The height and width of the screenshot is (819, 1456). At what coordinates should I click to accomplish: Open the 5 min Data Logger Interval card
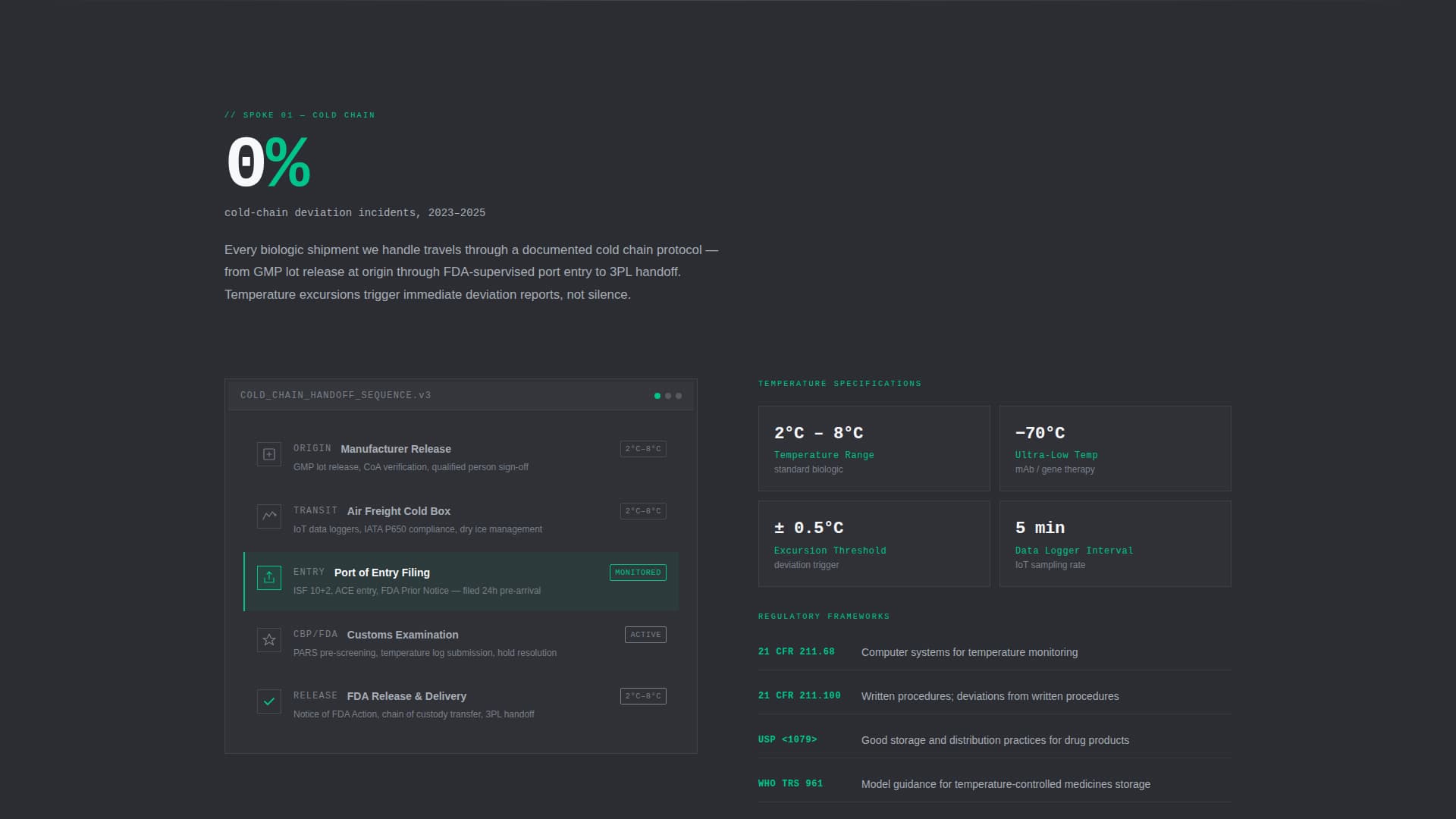(x=1115, y=543)
